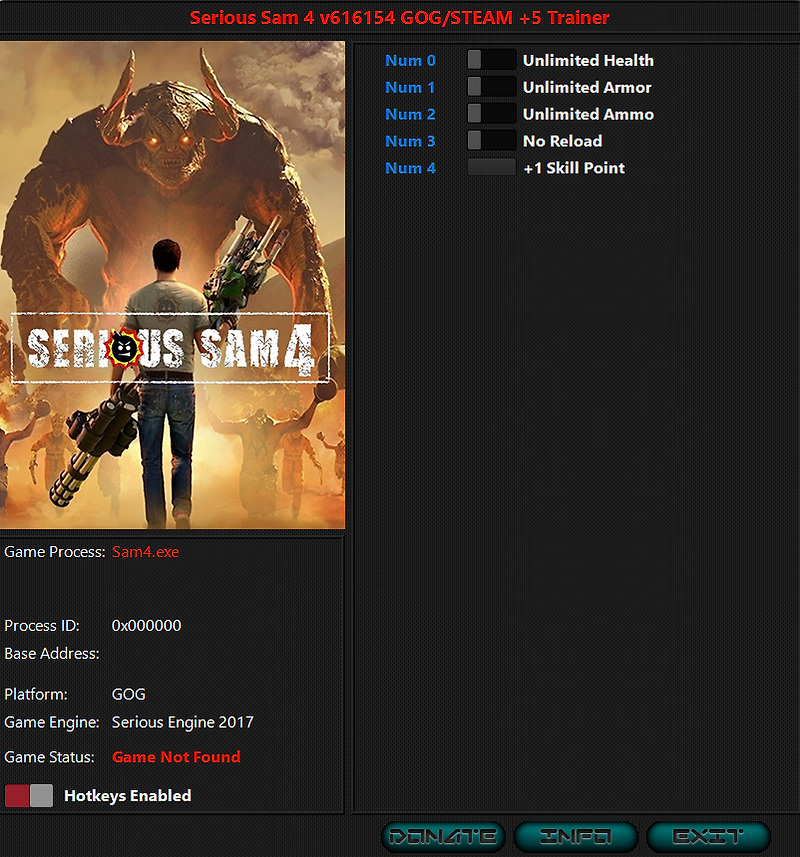This screenshot has height=857, width=800.
Task: Click the DONATE button
Action: 443,836
